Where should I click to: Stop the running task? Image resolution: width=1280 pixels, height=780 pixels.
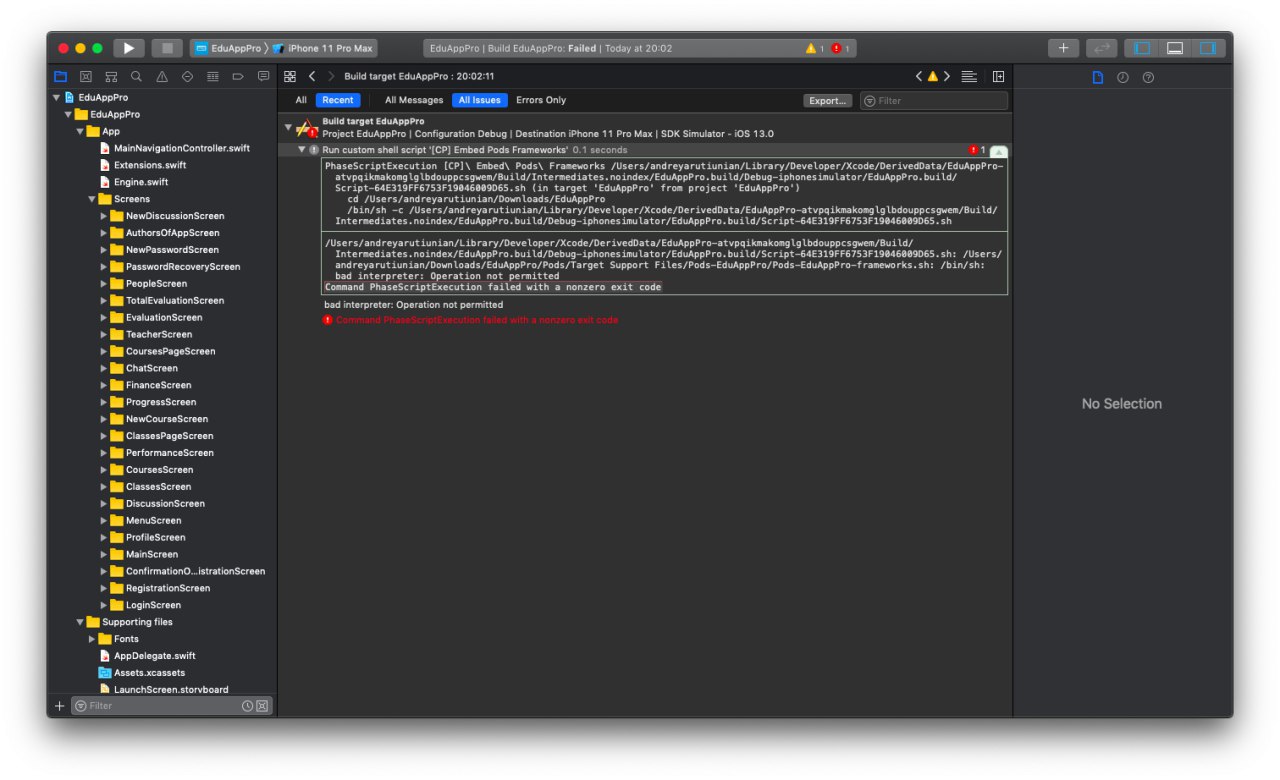tap(167, 48)
